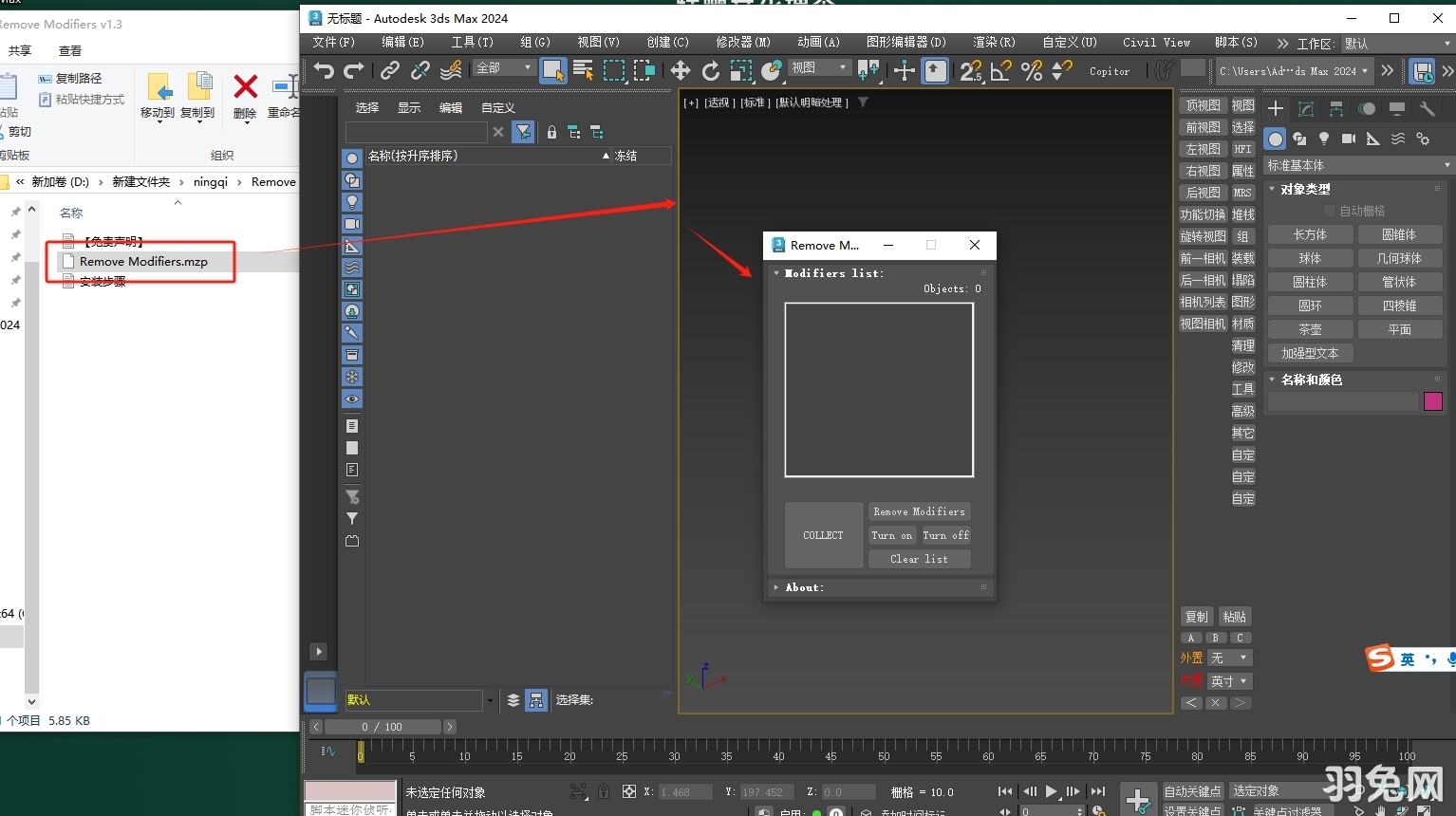Switch to Cameras category in Create panel
The height and width of the screenshot is (816, 1456).
tap(1348, 139)
